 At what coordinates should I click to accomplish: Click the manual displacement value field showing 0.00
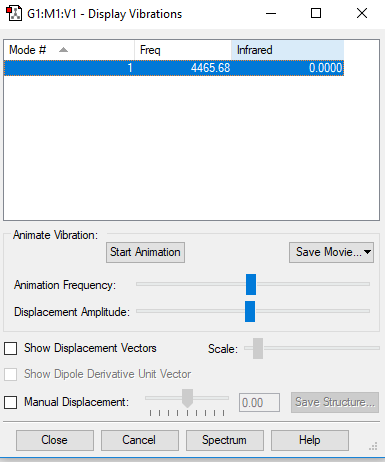259,403
